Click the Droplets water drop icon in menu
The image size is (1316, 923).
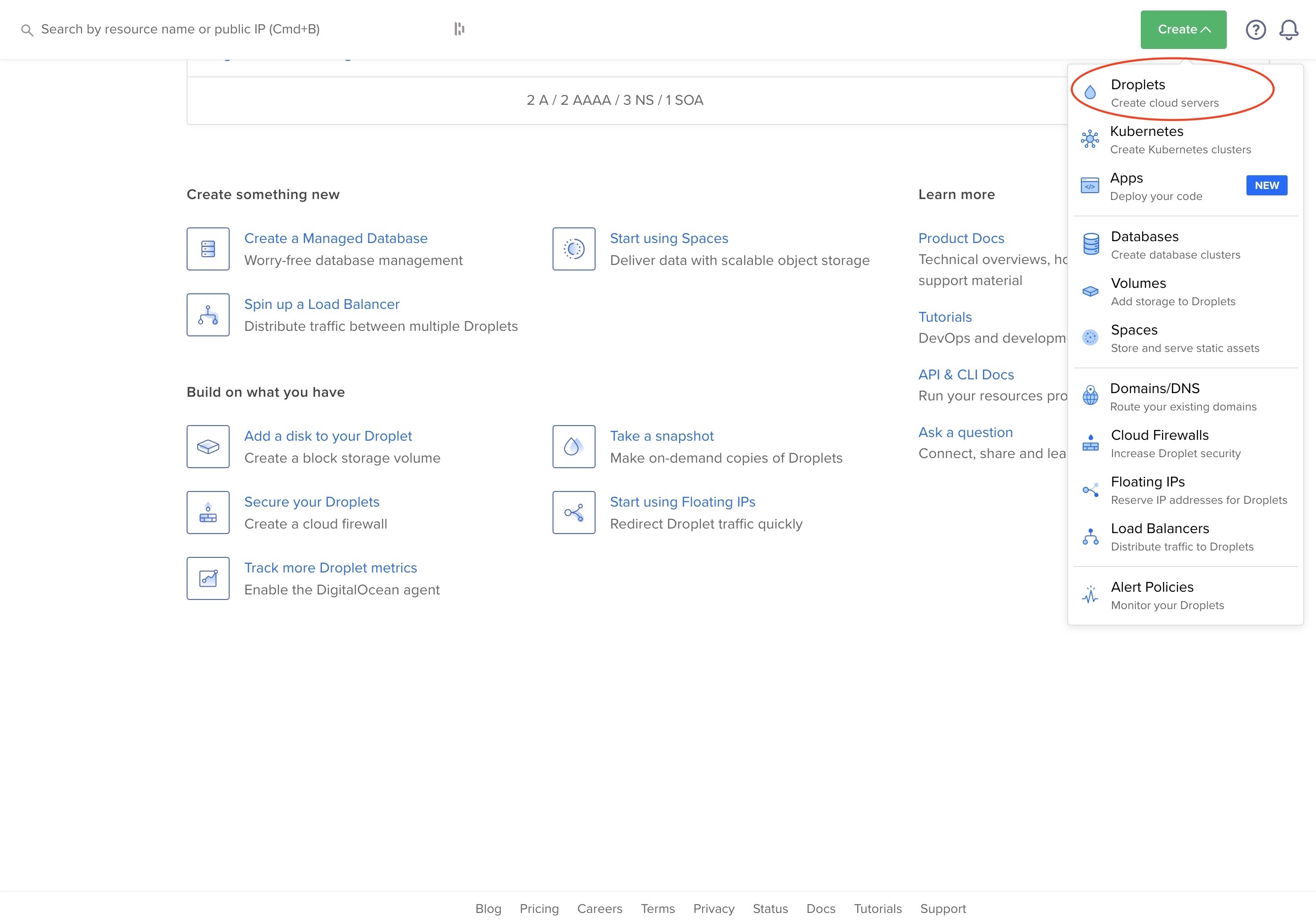(1090, 92)
